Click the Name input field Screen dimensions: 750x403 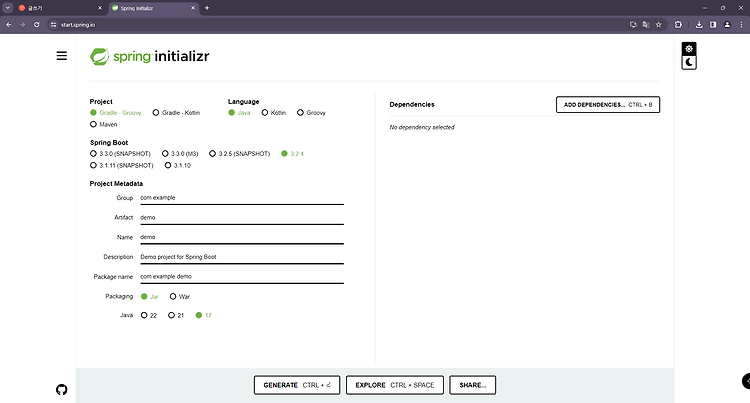(242, 237)
